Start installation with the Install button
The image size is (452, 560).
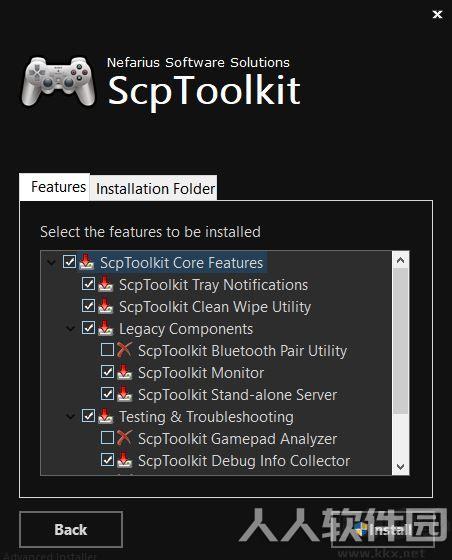(383, 529)
